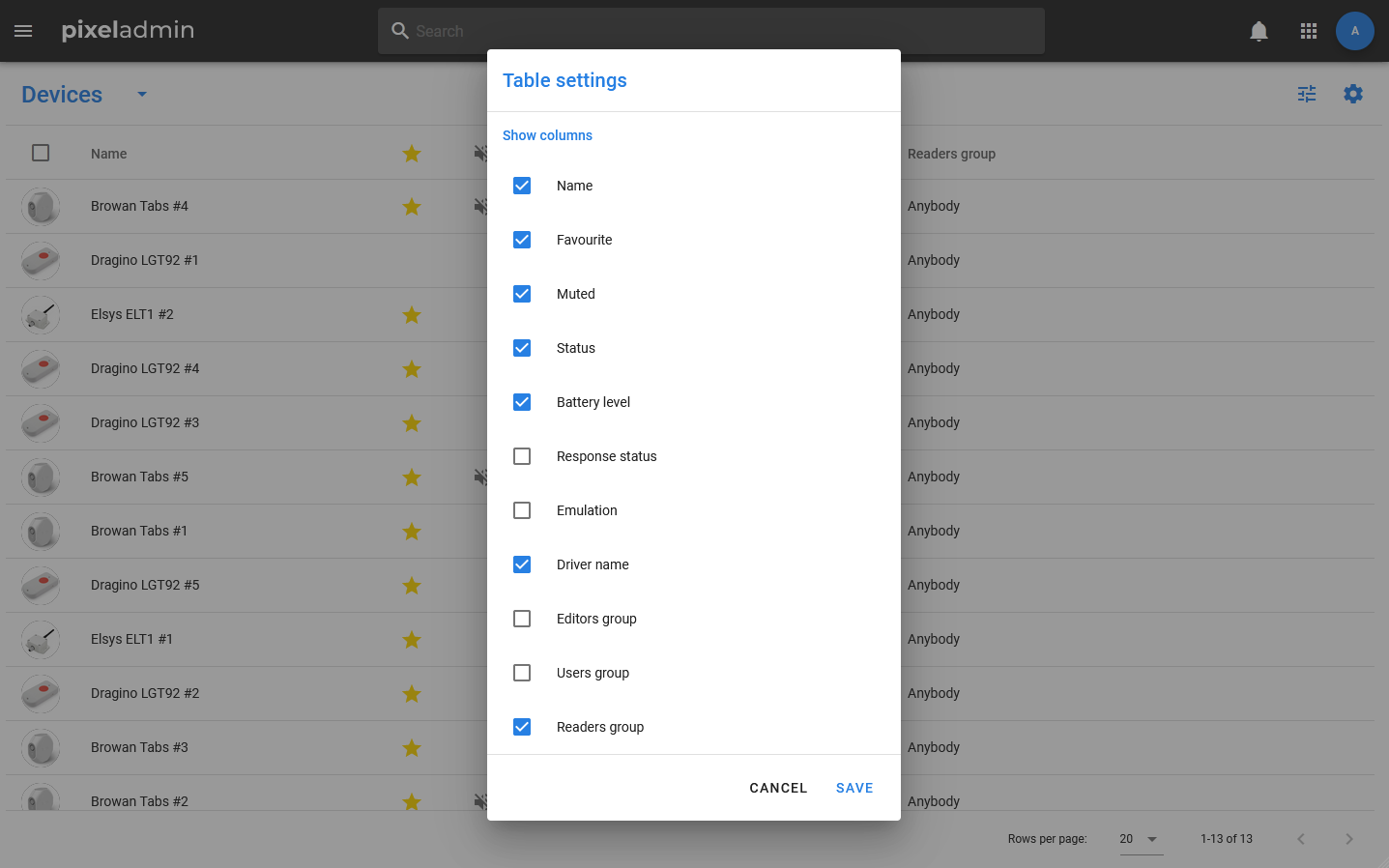
Task: Click the star icon in table header
Action: tap(412, 154)
